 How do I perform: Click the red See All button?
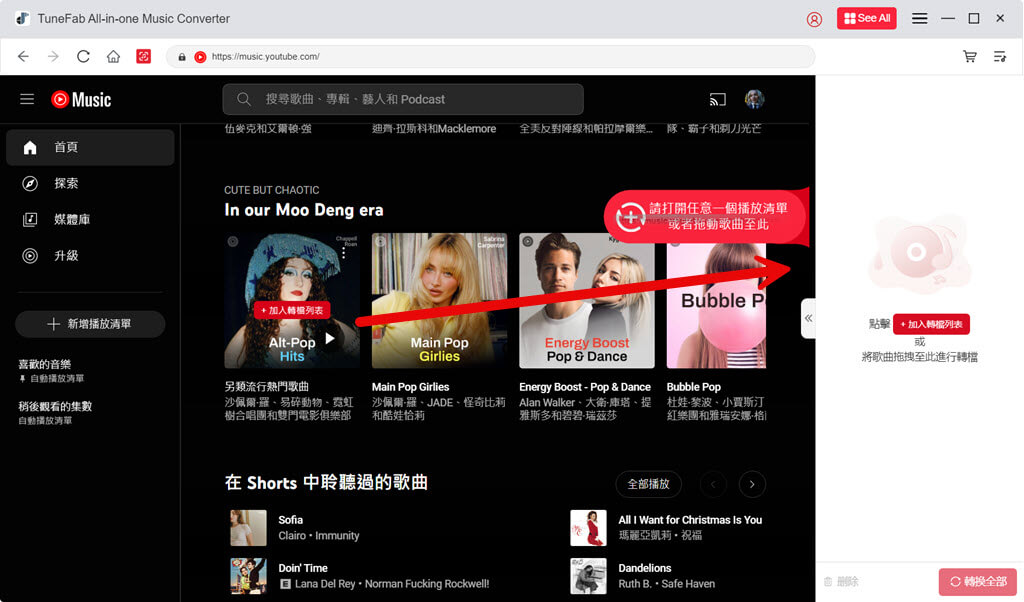[867, 18]
